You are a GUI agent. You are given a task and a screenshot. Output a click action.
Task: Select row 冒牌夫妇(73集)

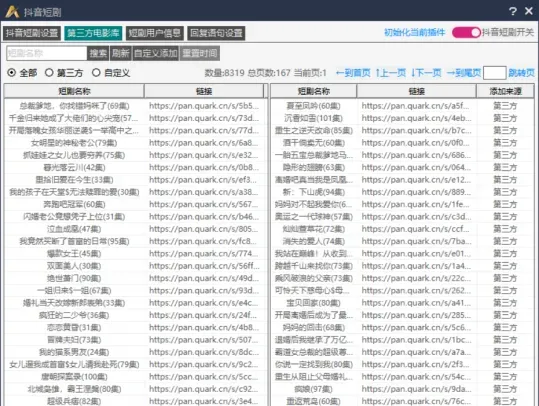pyautogui.click(x=74, y=340)
